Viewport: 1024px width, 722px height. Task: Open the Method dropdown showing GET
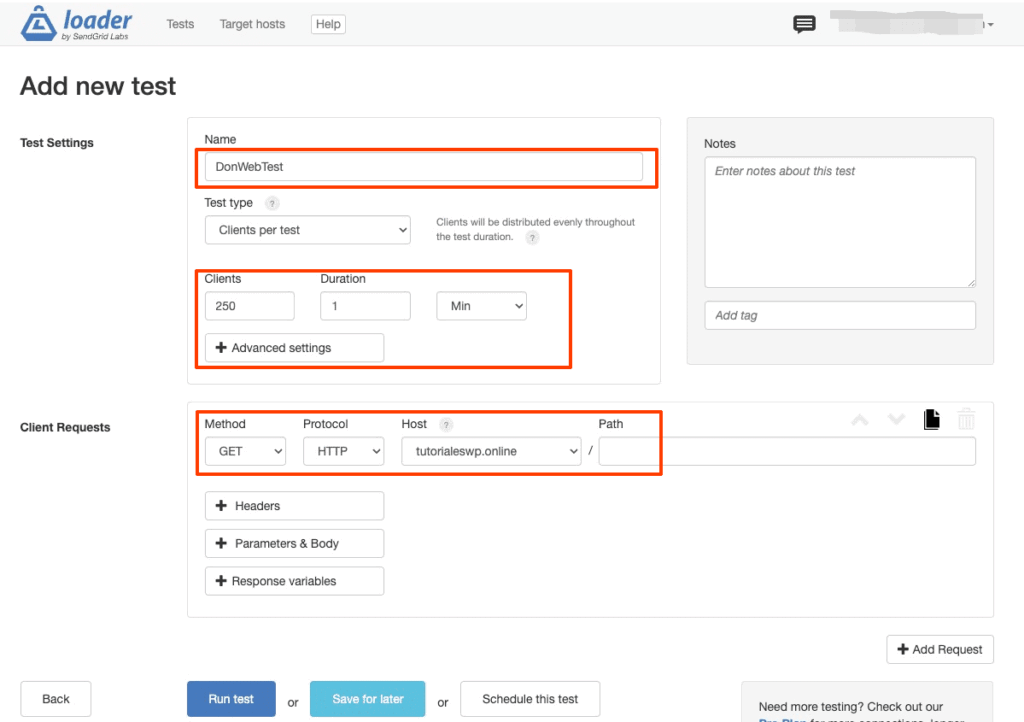(x=245, y=451)
